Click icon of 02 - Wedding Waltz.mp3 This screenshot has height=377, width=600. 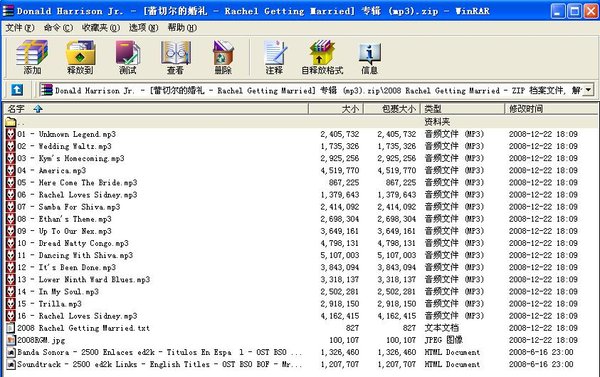pyautogui.click(x=11, y=146)
